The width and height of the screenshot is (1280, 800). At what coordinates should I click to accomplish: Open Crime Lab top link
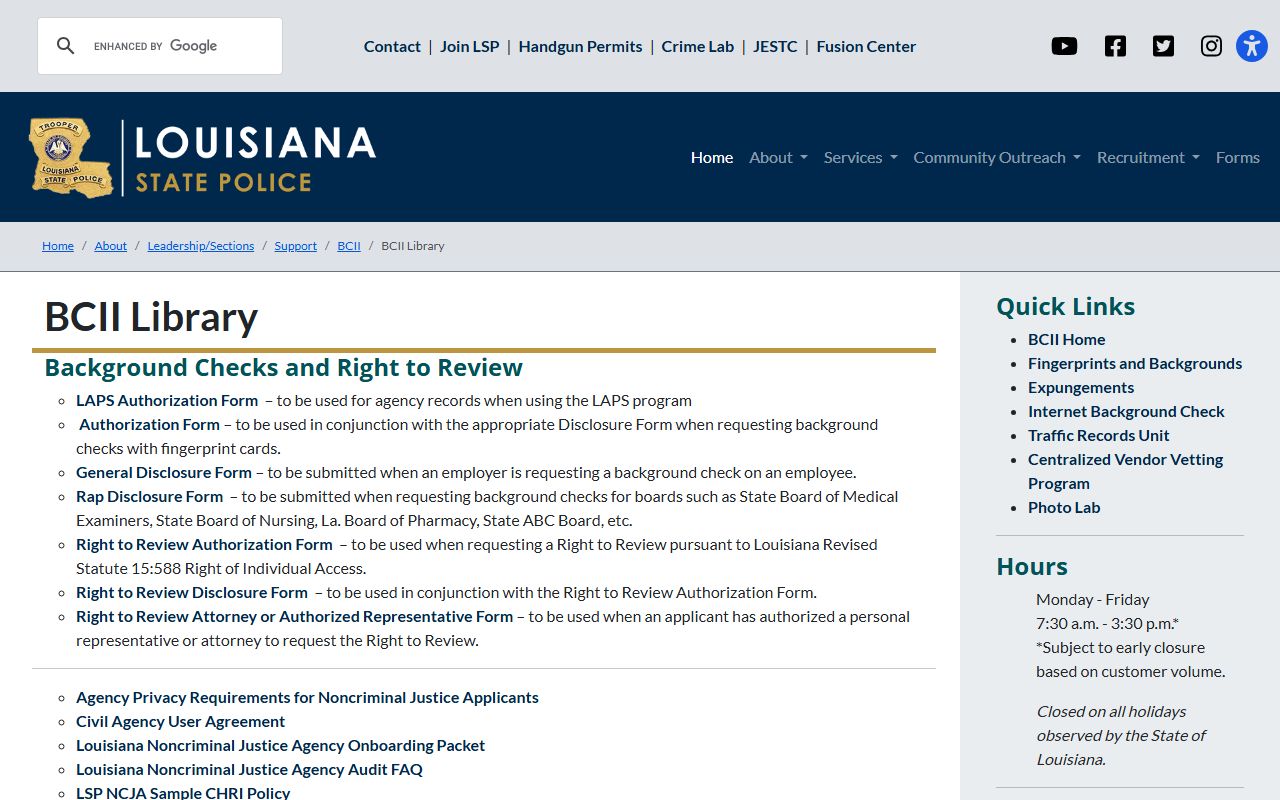click(x=698, y=46)
